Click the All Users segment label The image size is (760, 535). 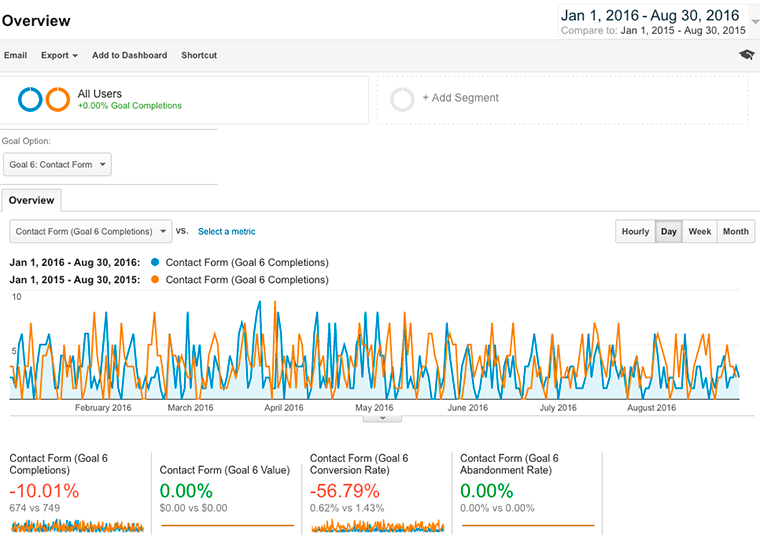point(100,94)
